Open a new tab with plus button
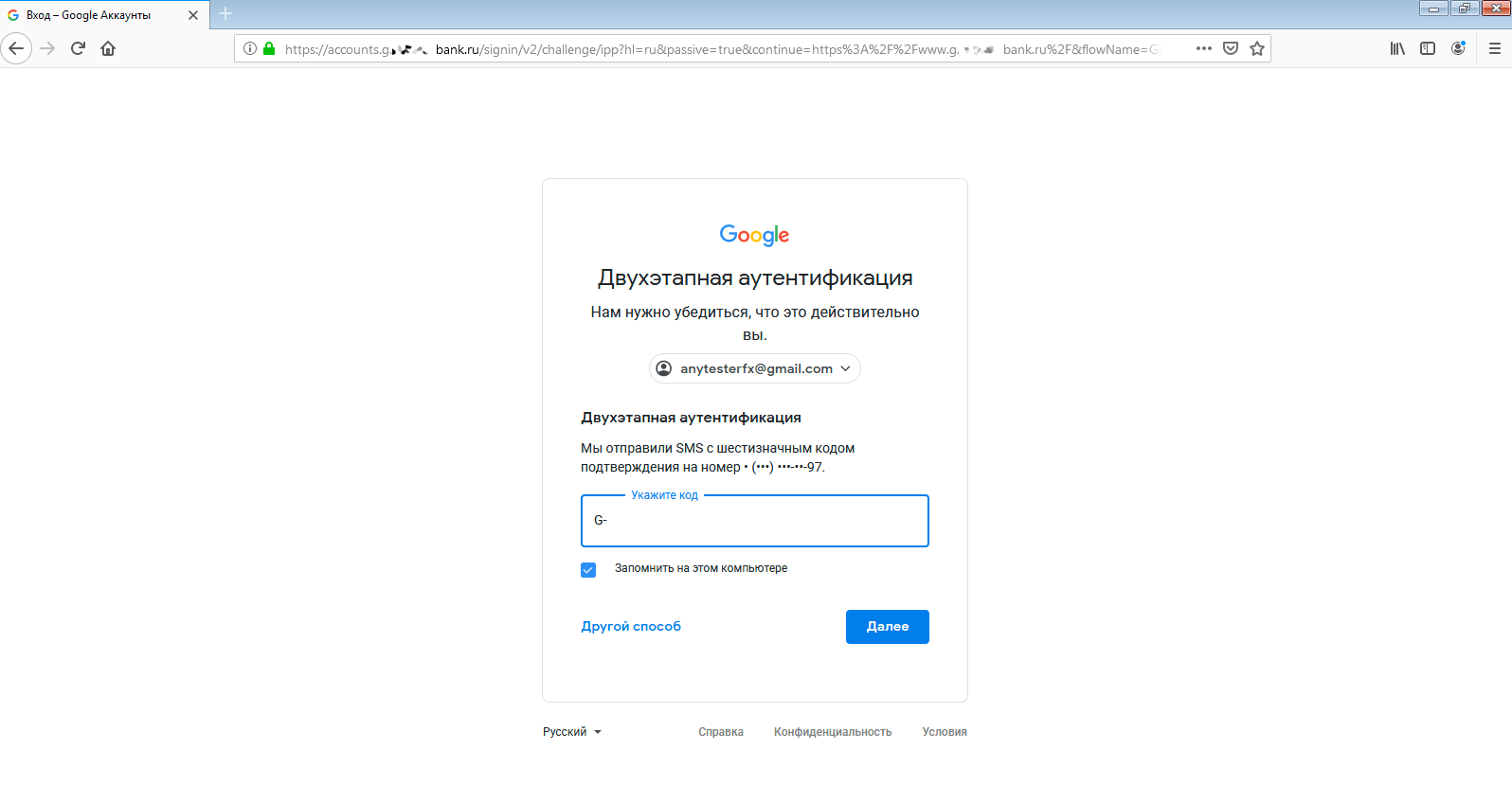 pyautogui.click(x=225, y=14)
